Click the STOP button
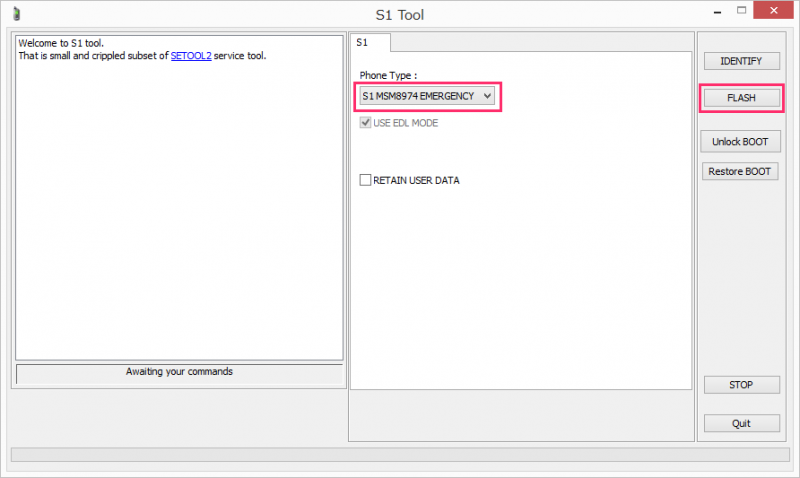The image size is (800, 478). coord(741,385)
